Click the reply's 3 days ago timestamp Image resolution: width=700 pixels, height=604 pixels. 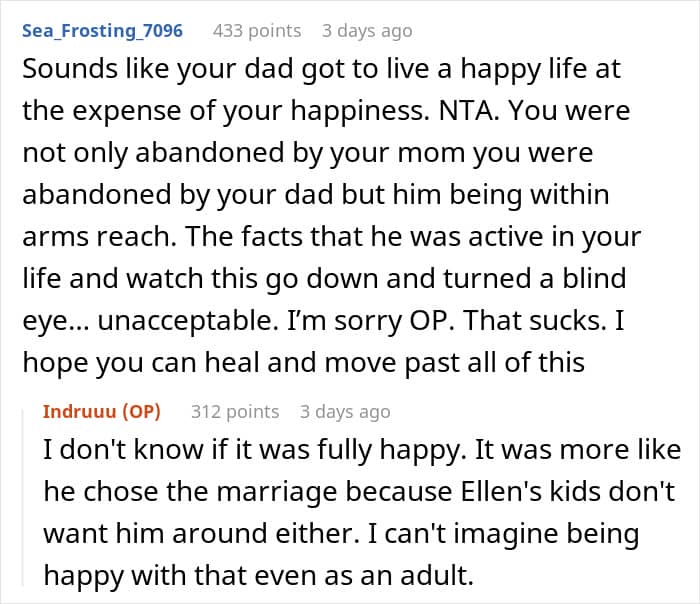point(345,411)
